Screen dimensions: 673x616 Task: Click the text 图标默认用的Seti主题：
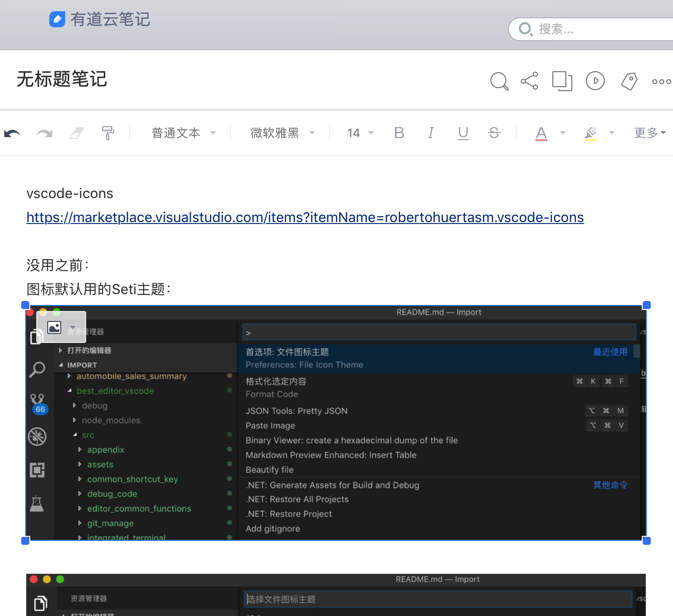(99, 289)
